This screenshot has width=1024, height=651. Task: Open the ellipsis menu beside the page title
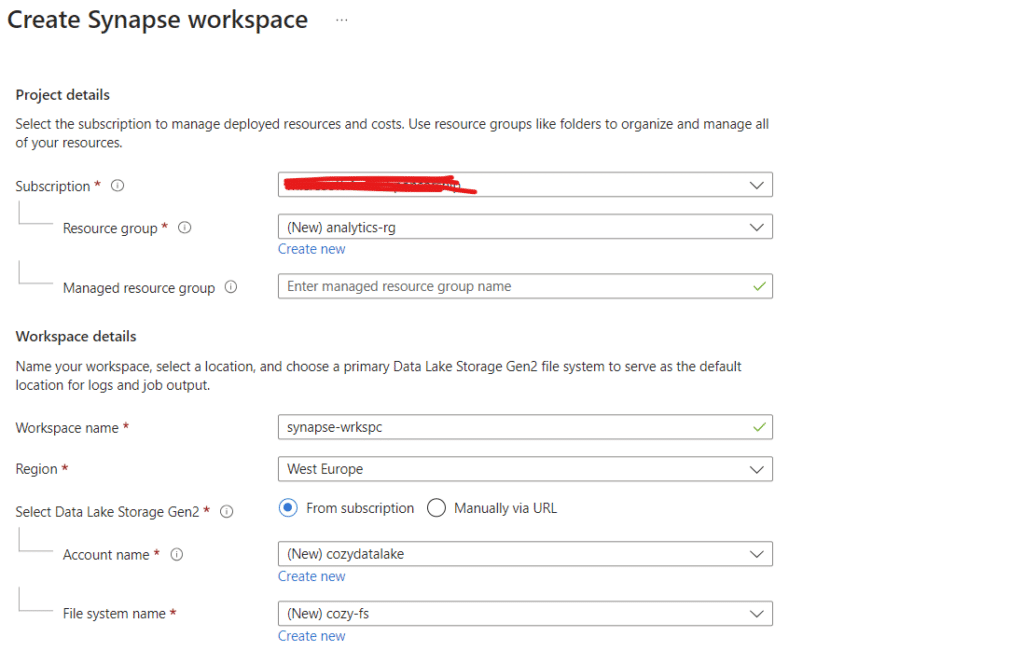341,20
